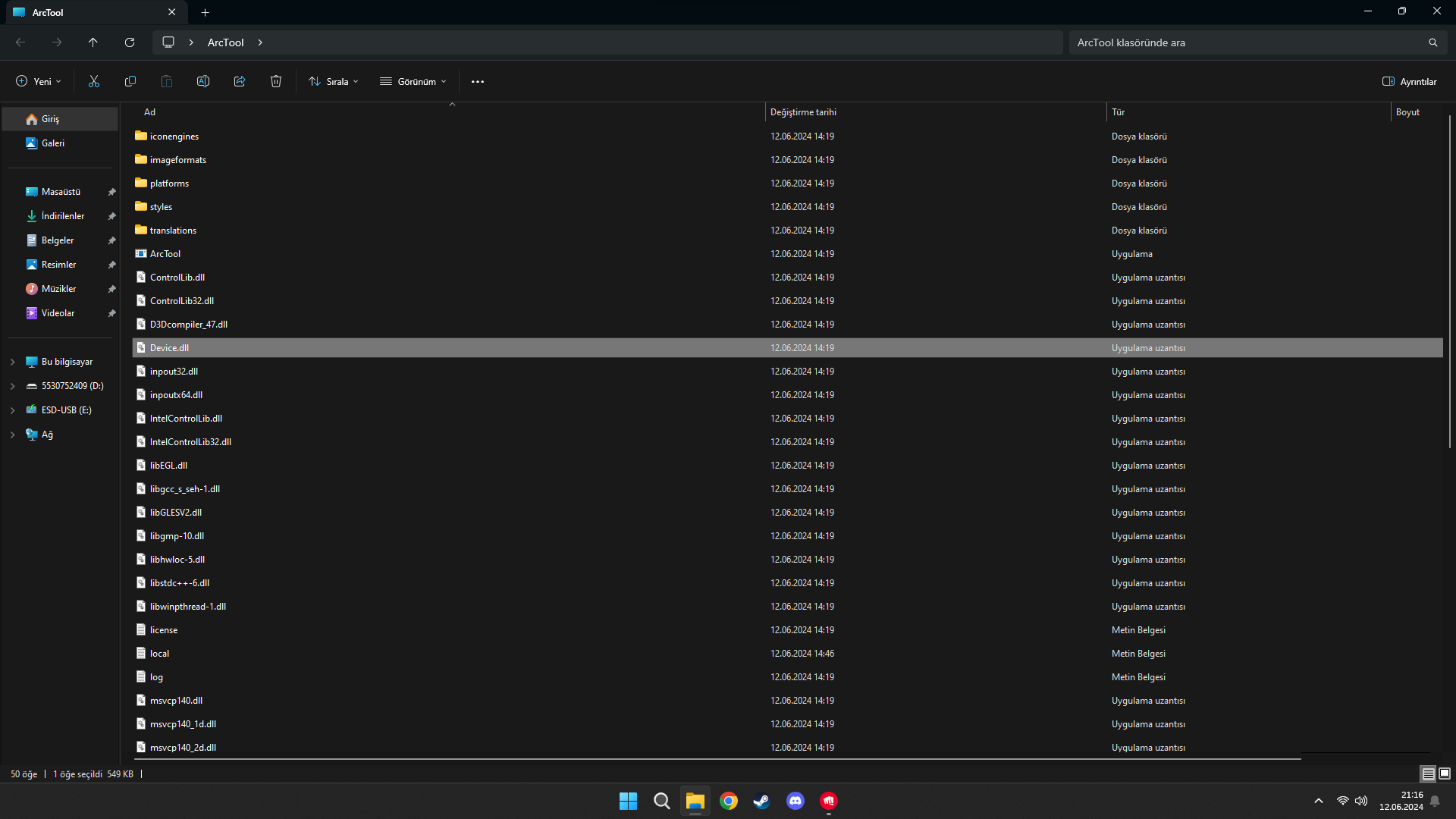This screenshot has width=1456, height=819.
Task: Select Galeri in the navigation pane
Action: tap(61, 143)
